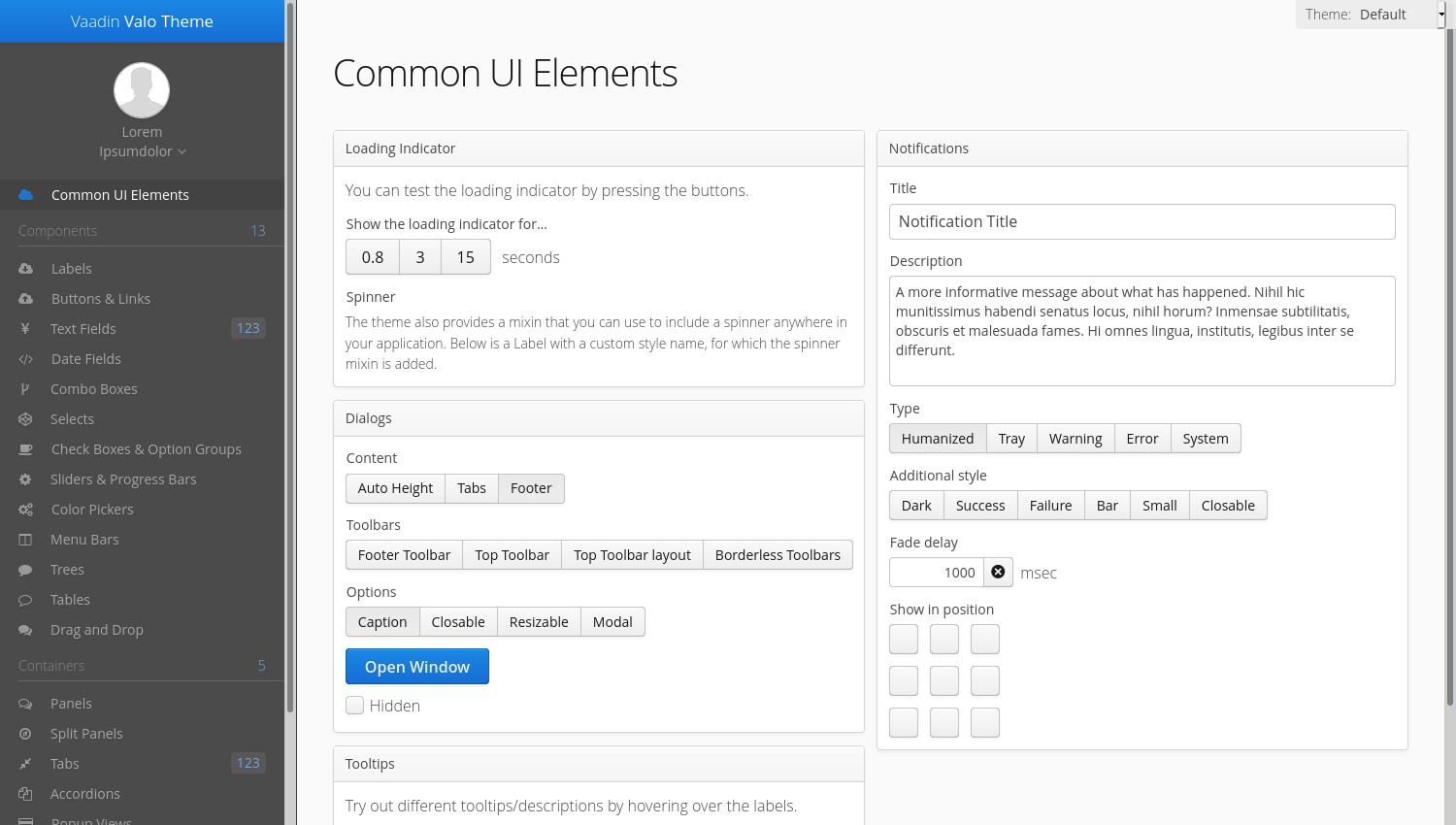This screenshot has width=1456, height=825.
Task: Click the cloud icon beside Common UI Elements
Action: (x=25, y=195)
